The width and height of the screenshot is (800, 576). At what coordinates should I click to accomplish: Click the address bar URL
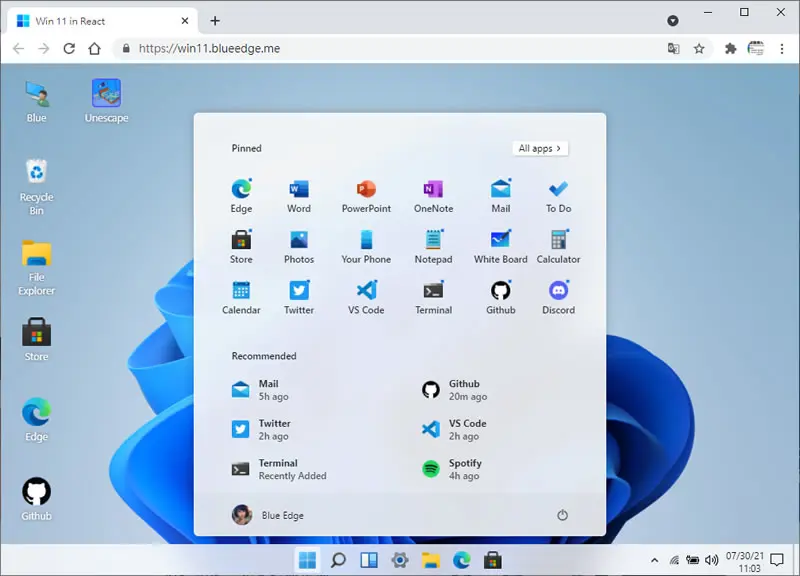[x=209, y=48]
